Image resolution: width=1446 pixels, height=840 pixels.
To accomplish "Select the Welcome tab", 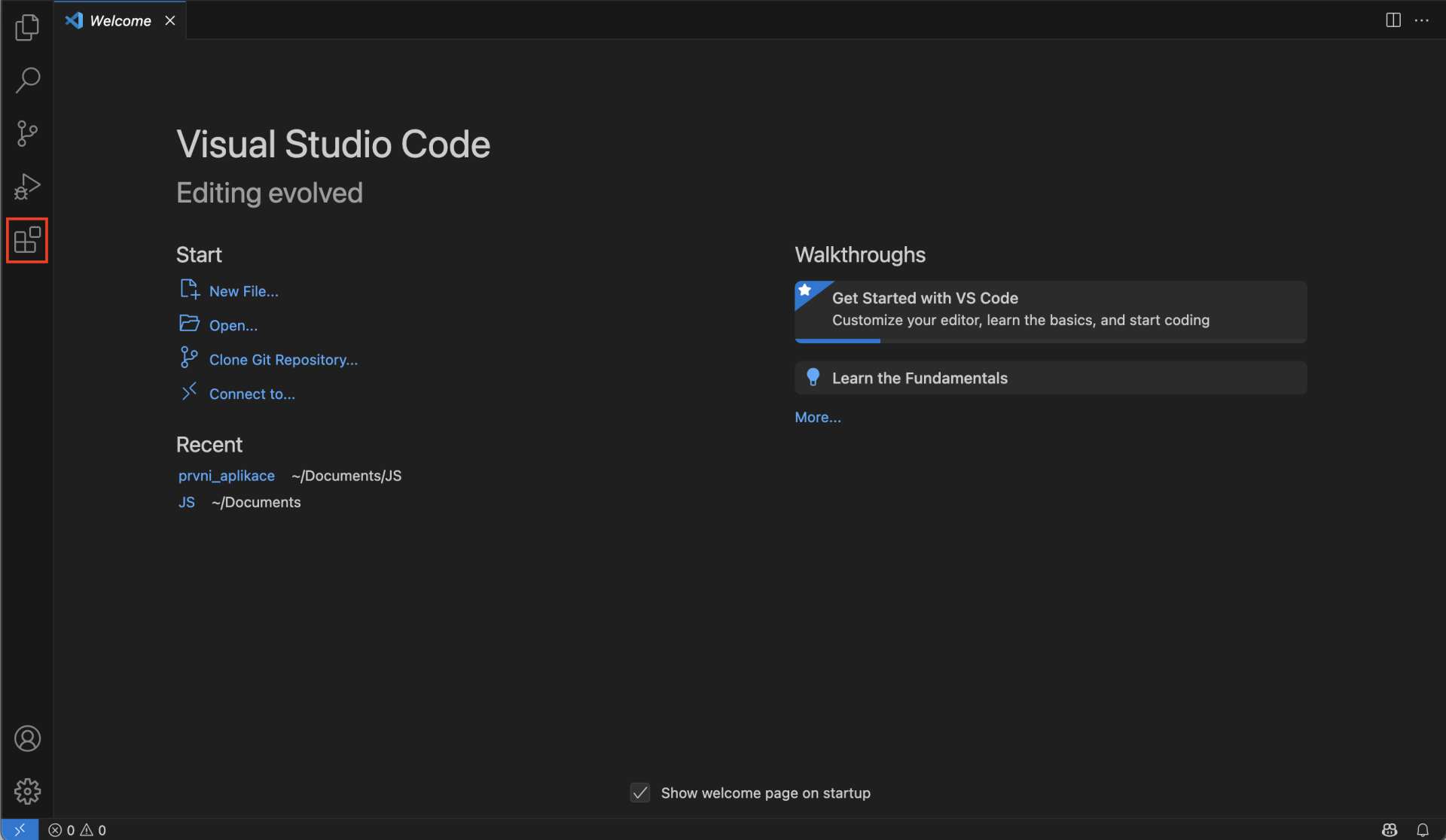I will click(x=120, y=20).
